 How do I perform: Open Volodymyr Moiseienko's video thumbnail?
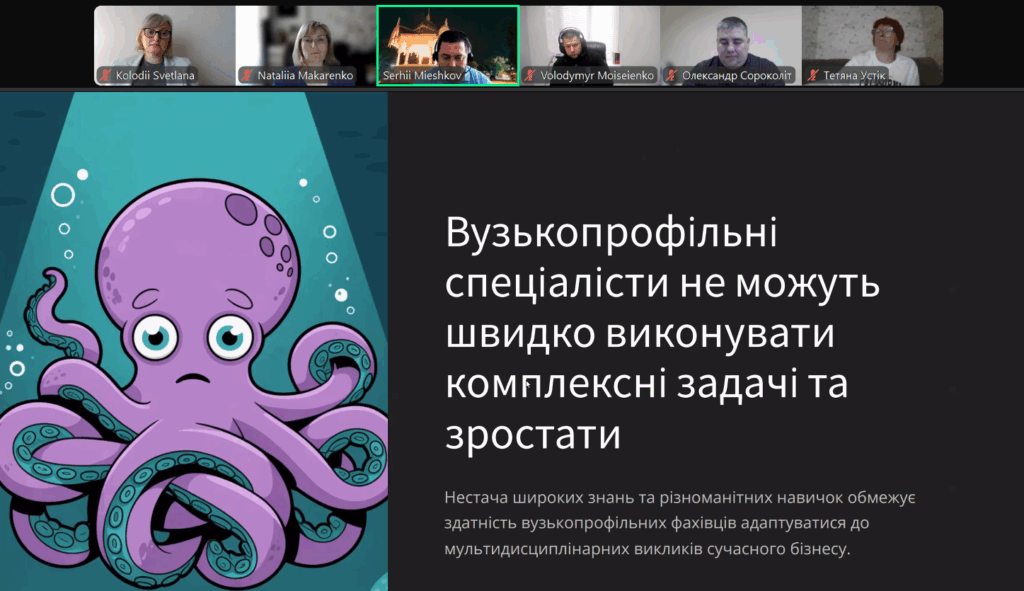[x=589, y=40]
